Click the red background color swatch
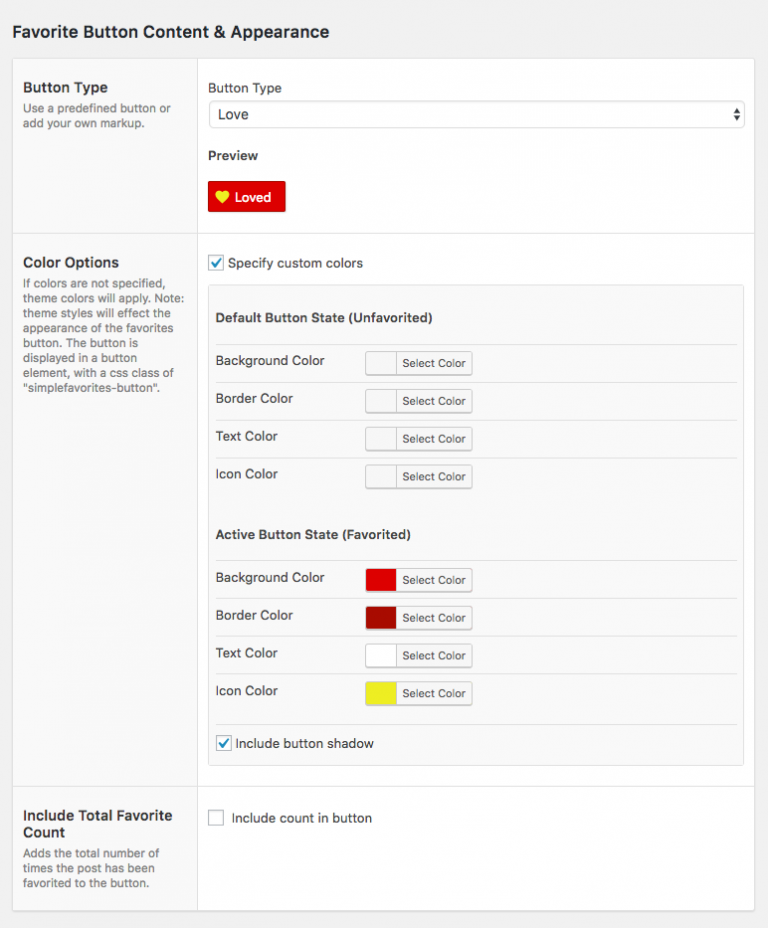The width and height of the screenshot is (768, 928). (x=380, y=580)
